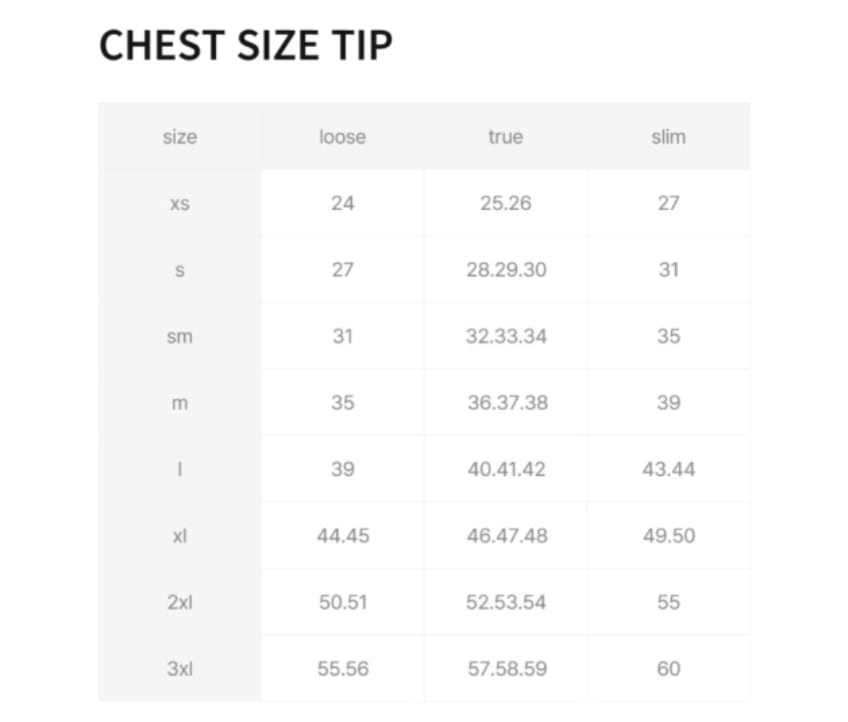The height and width of the screenshot is (722, 848).
Task: Click the CHEST SIZE TIP heading
Action: 245,46
